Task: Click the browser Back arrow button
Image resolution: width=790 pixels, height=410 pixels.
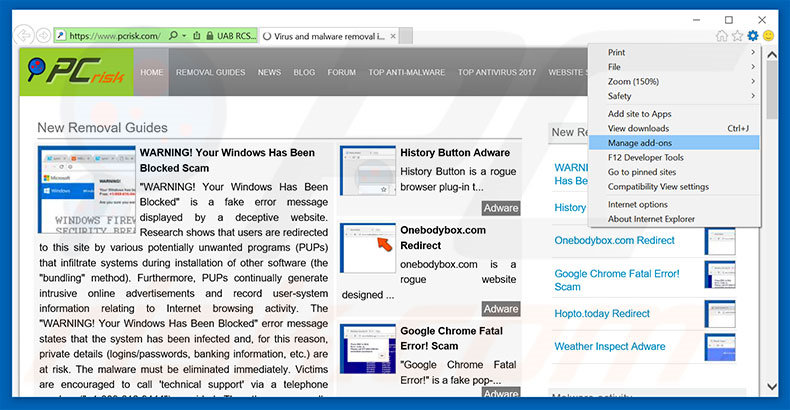Action: coord(23,35)
